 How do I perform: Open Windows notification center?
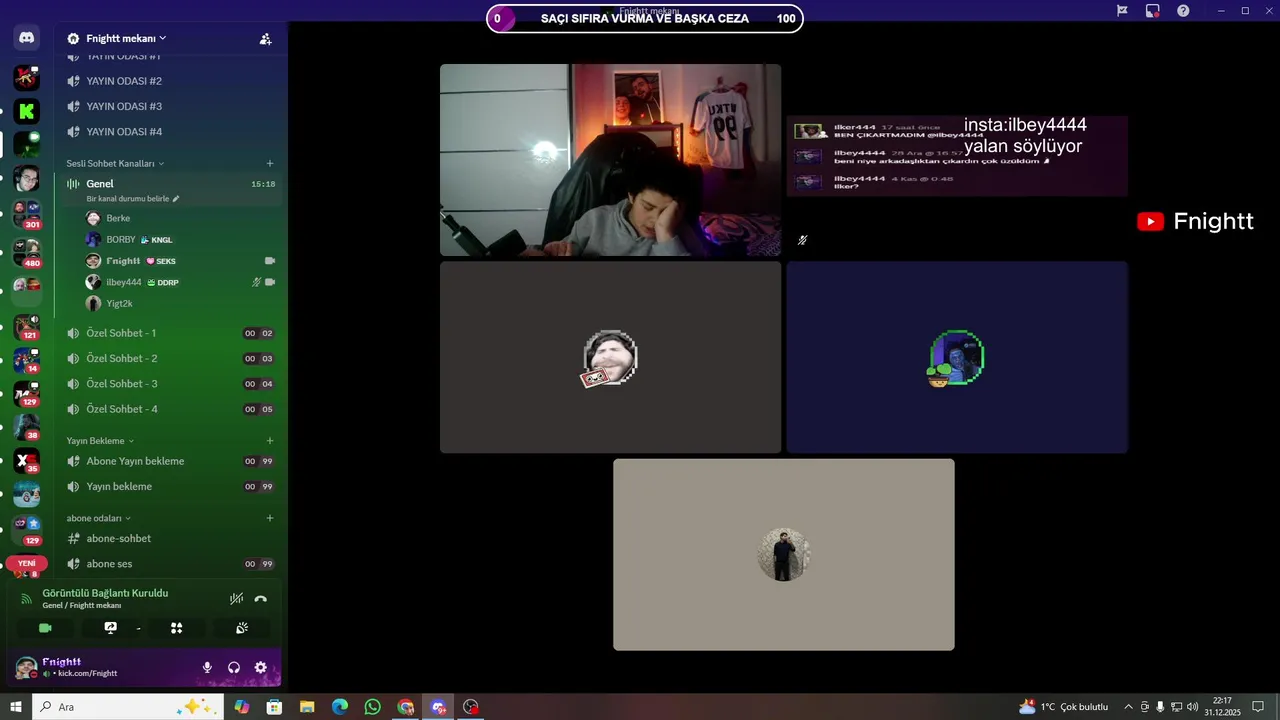click(x=1259, y=707)
